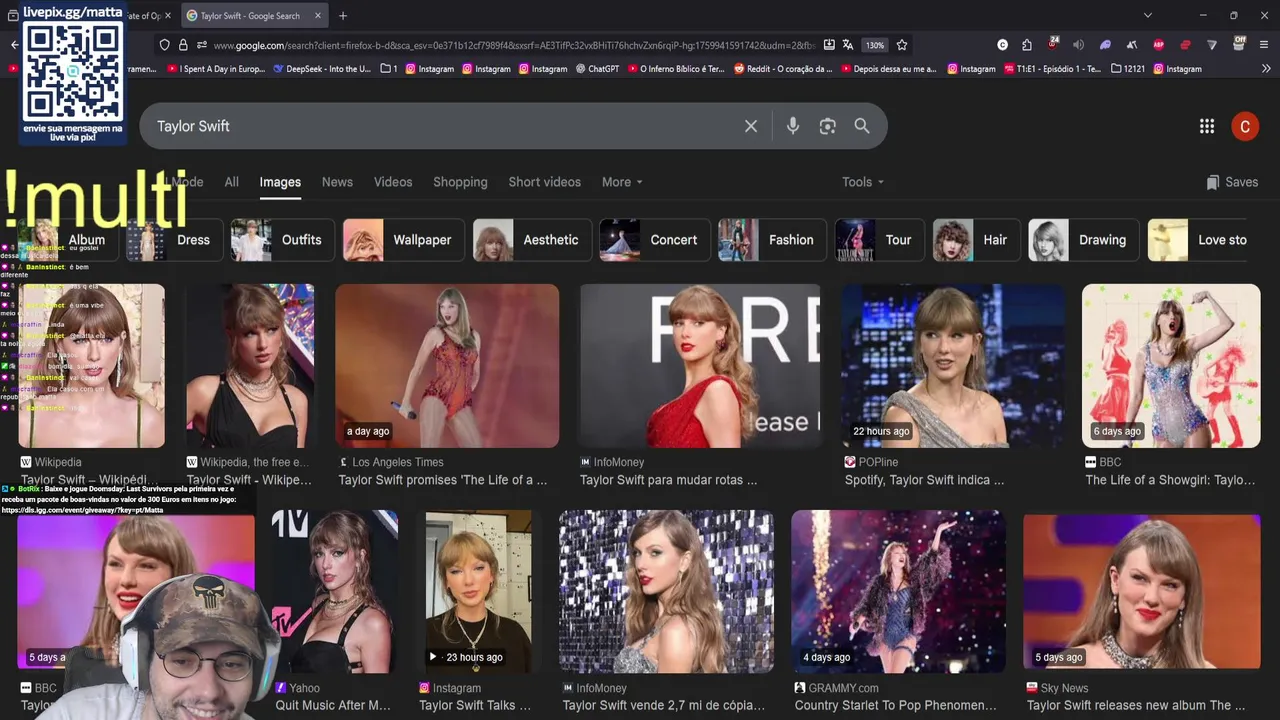Viewport: 1280px width, 720px height.
Task: Open the Google account avatar C
Action: click(x=1245, y=126)
